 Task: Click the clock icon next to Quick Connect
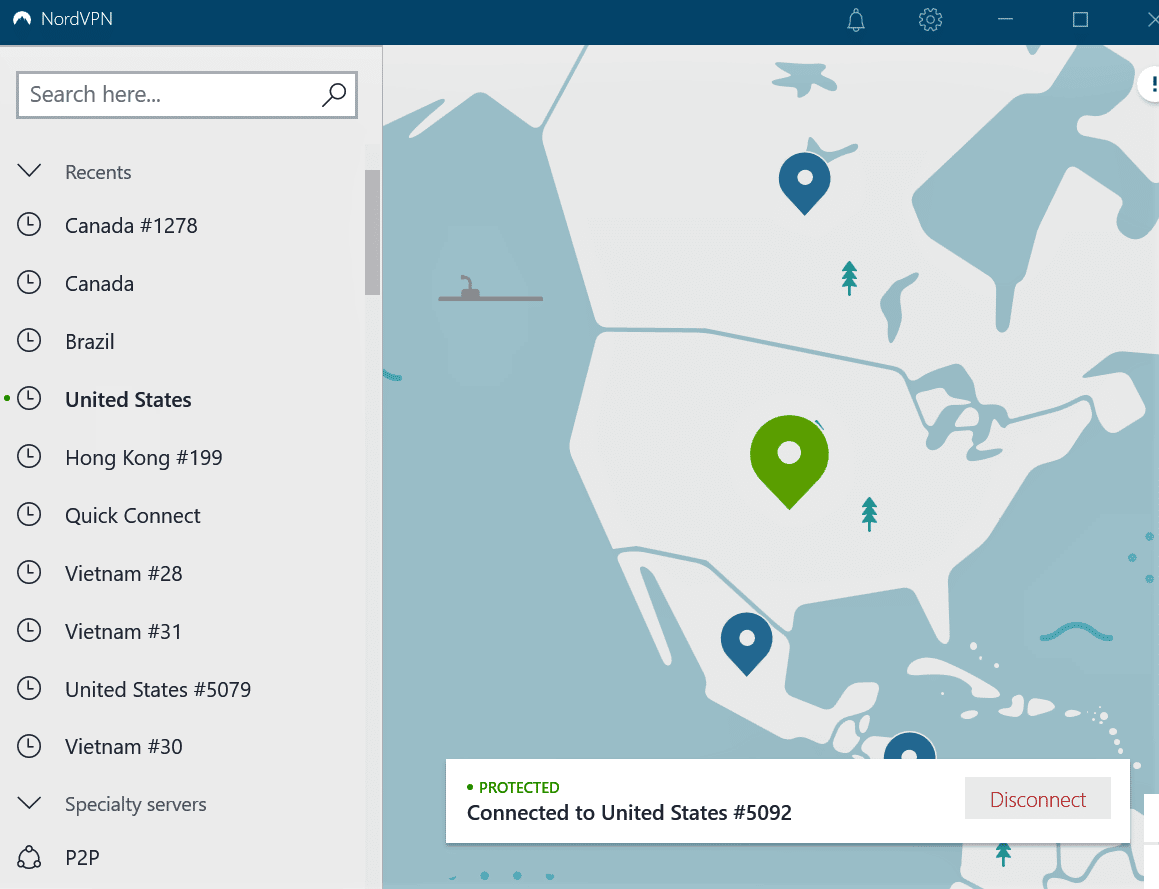pyautogui.click(x=29, y=514)
